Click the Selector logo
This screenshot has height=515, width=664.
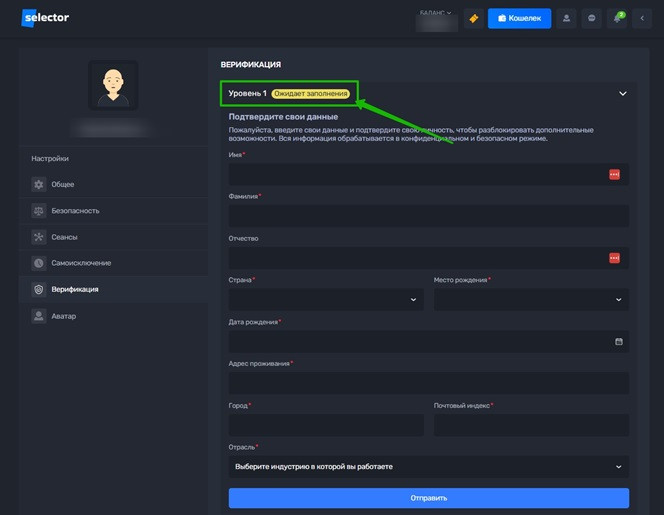(46, 18)
